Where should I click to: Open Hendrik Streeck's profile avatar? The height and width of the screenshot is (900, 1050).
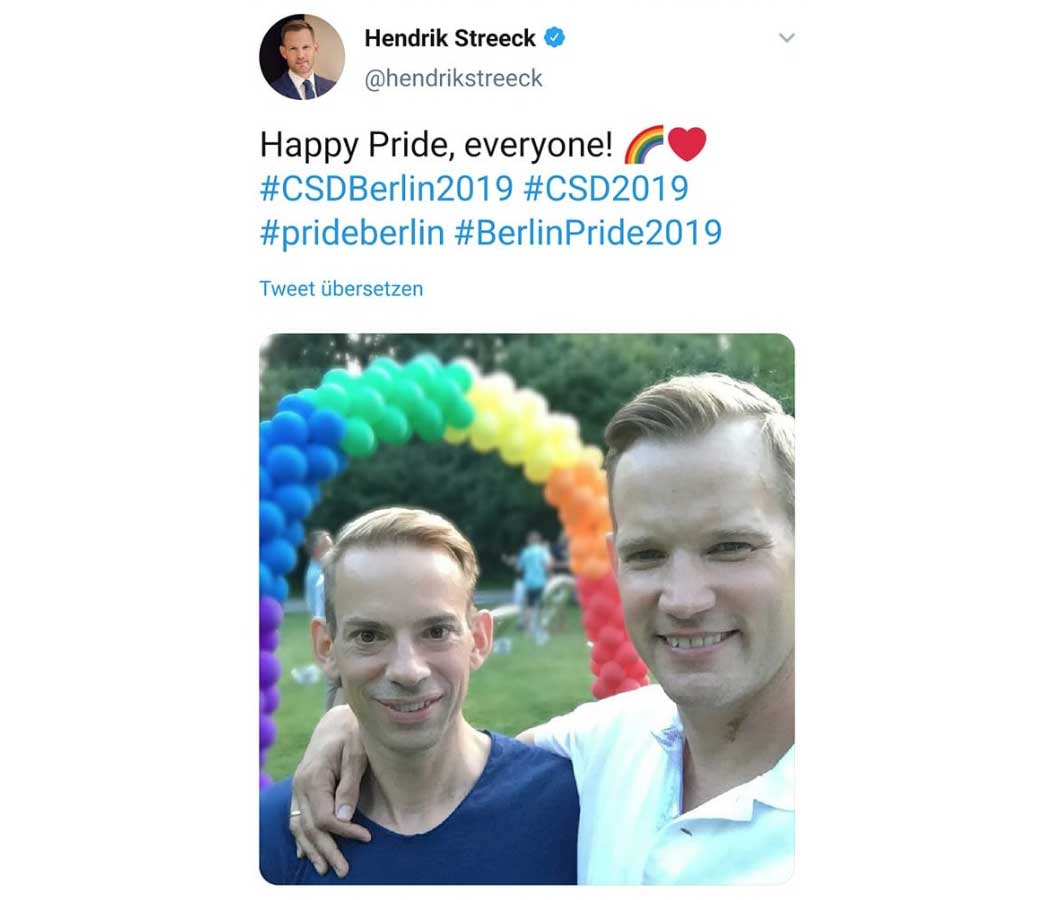click(302, 58)
